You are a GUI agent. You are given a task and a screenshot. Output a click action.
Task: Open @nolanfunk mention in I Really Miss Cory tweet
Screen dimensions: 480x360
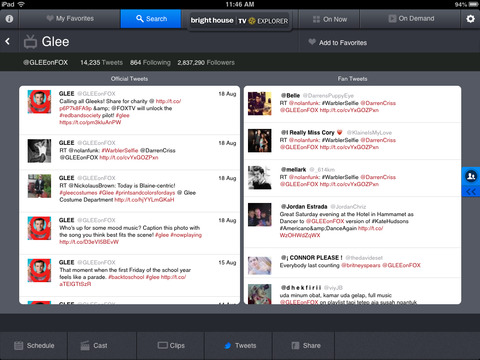click(304, 140)
